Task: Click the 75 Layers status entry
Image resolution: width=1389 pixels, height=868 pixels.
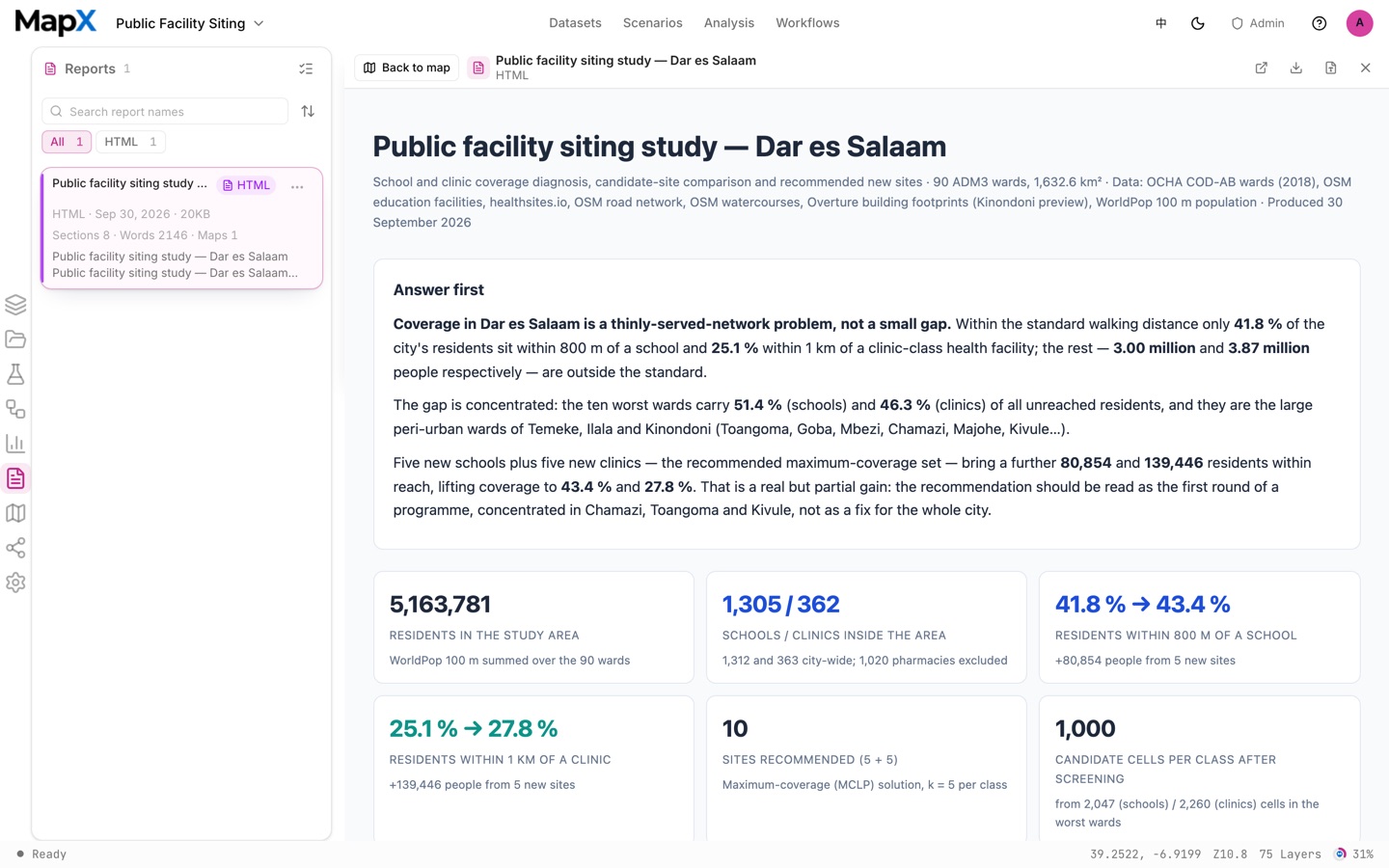Action: point(1290,854)
